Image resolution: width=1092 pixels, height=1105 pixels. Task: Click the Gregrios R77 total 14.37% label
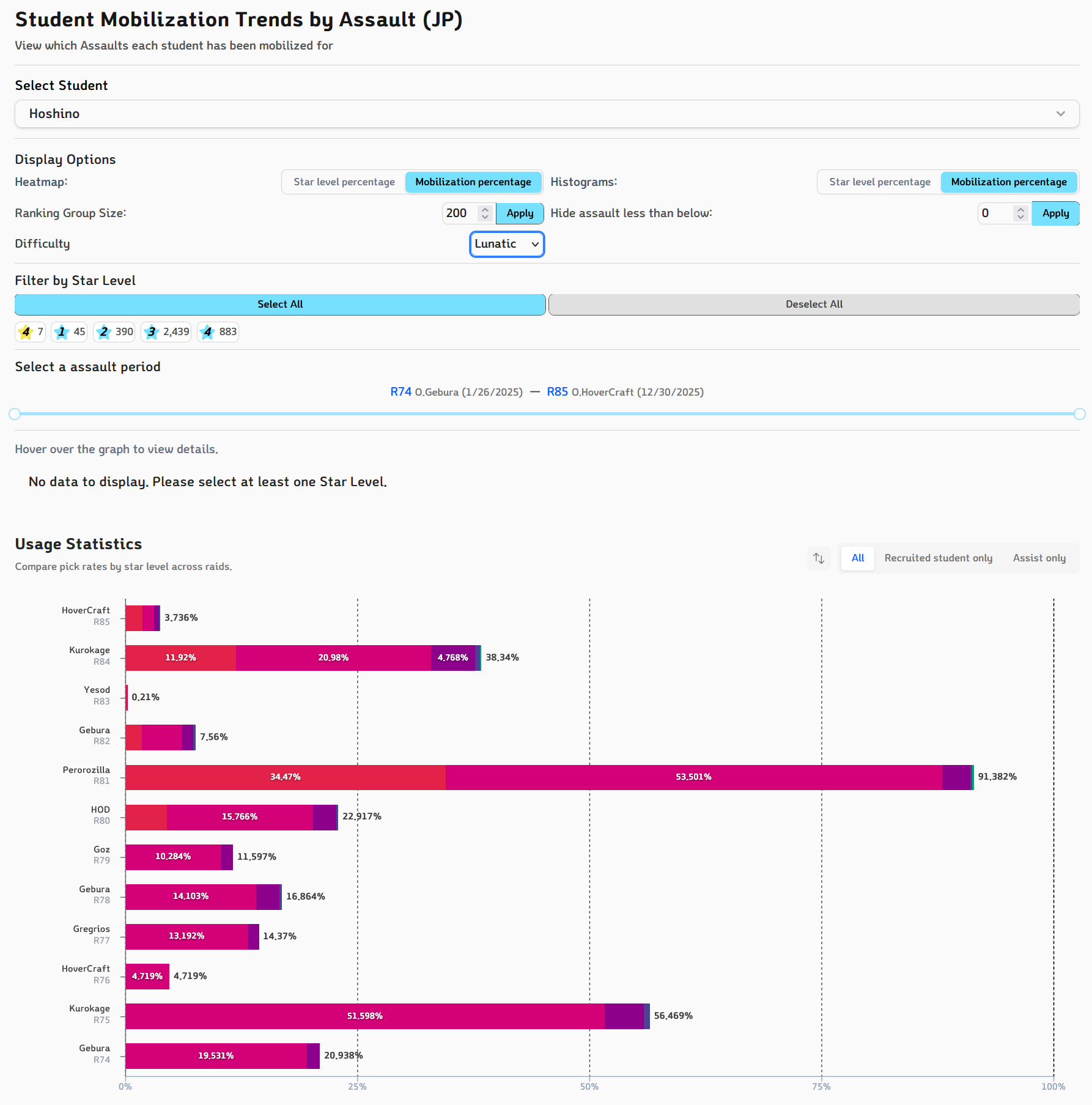coord(279,936)
